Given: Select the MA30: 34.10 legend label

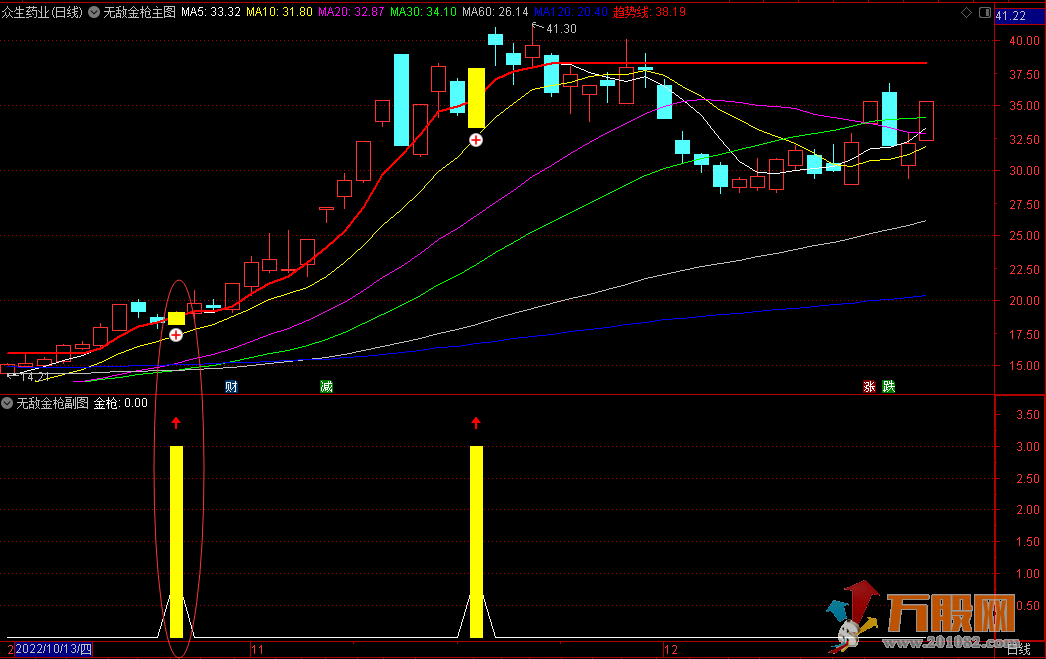Looking at the screenshot, I should [424, 12].
